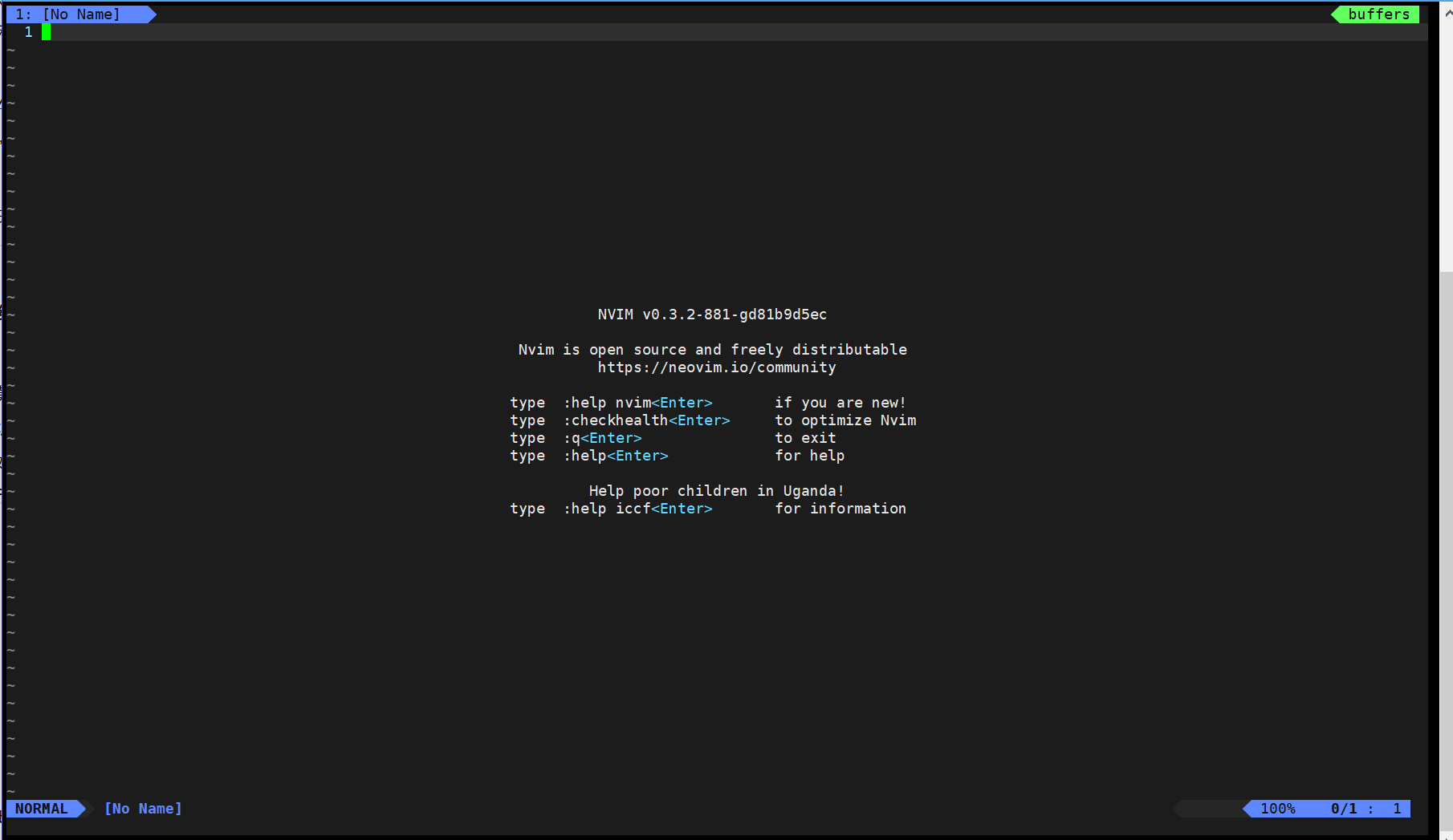The width and height of the screenshot is (1453, 840).
Task: Place cursor at the green cursor block
Action: [x=47, y=32]
